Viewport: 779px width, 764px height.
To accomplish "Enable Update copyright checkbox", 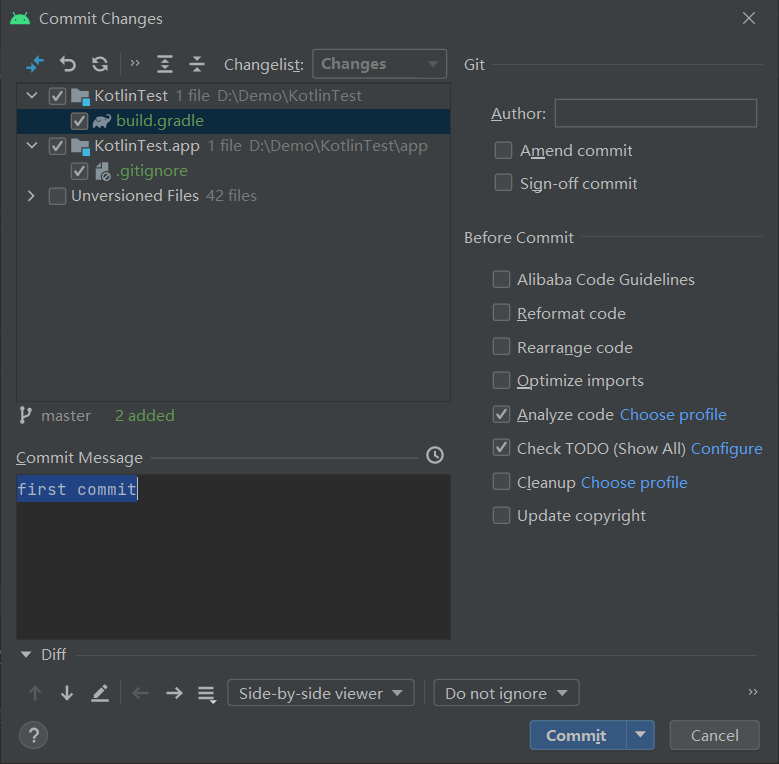I will coord(501,515).
